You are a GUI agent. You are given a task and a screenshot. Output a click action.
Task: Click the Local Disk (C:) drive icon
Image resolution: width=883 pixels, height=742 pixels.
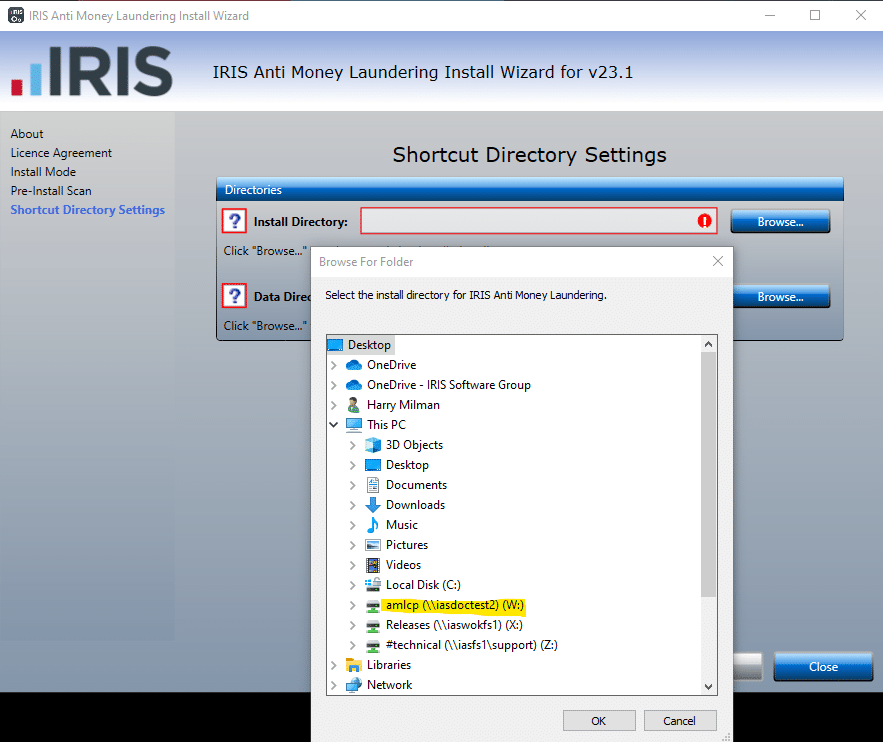tap(373, 585)
